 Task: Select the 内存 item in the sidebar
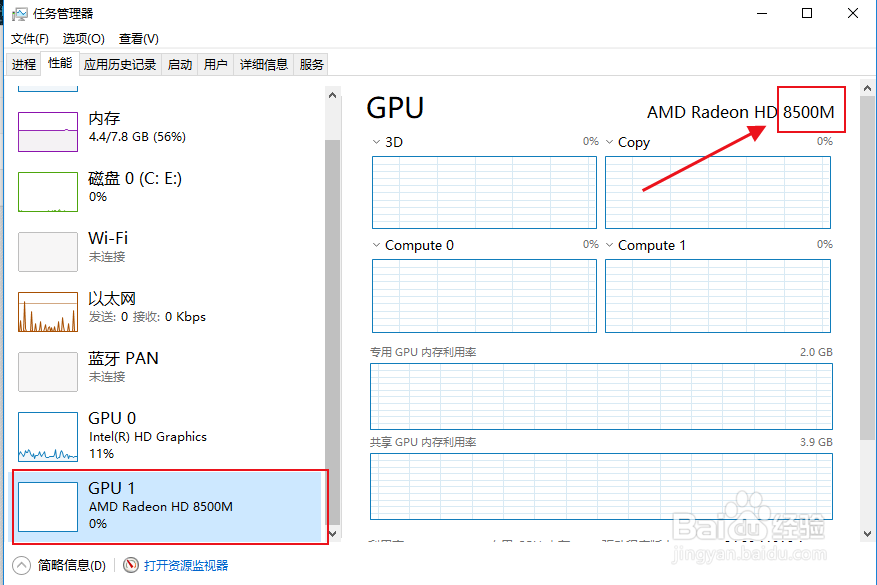click(168, 131)
